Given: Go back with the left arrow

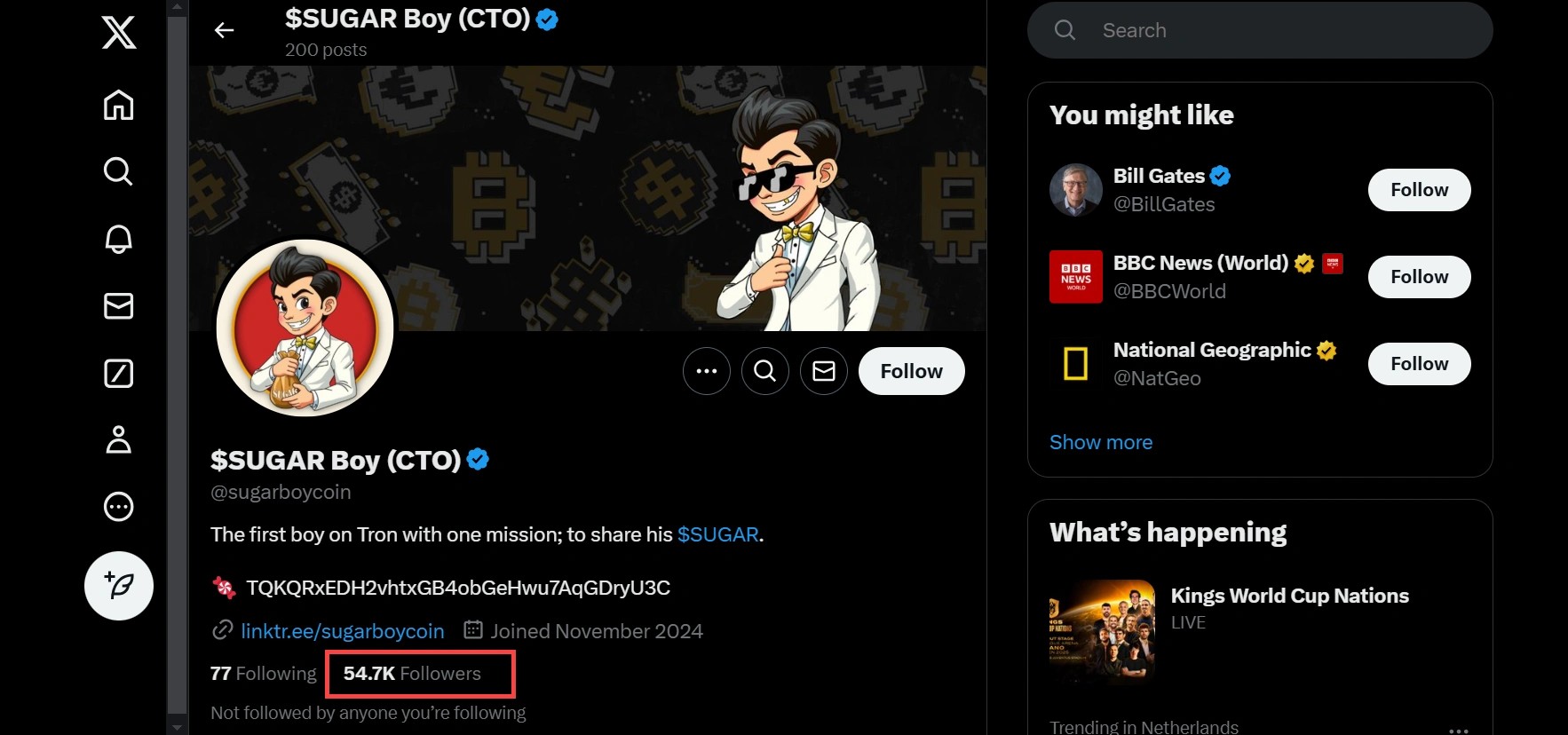Looking at the screenshot, I should coord(225,31).
